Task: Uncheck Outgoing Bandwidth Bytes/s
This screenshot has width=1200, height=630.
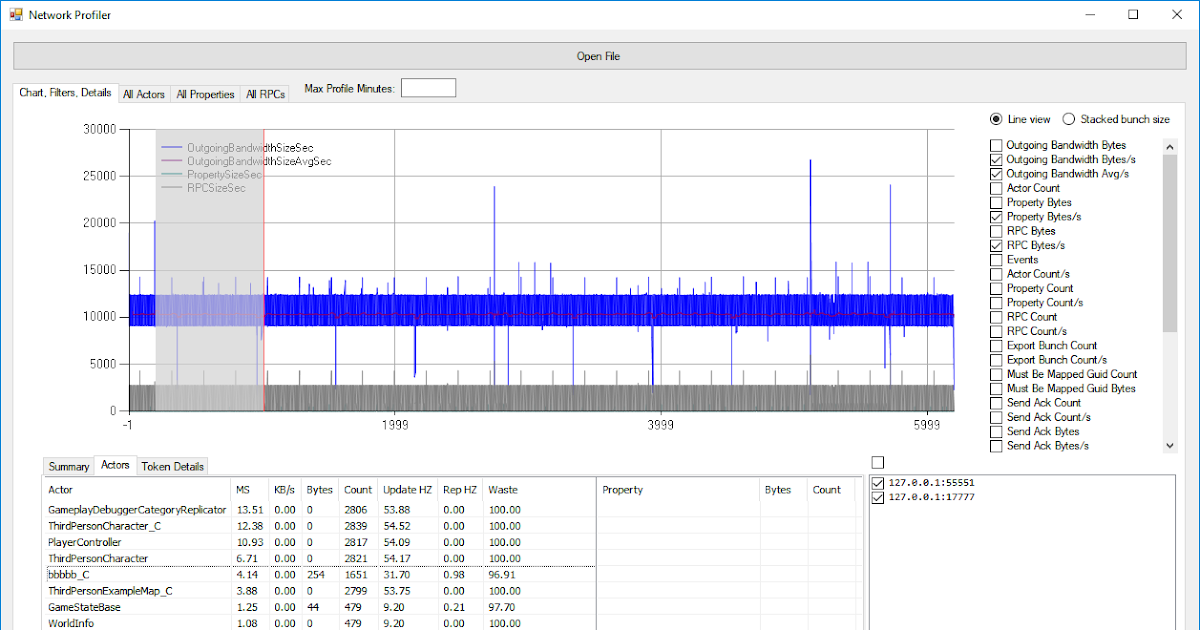Action: click(x=996, y=159)
